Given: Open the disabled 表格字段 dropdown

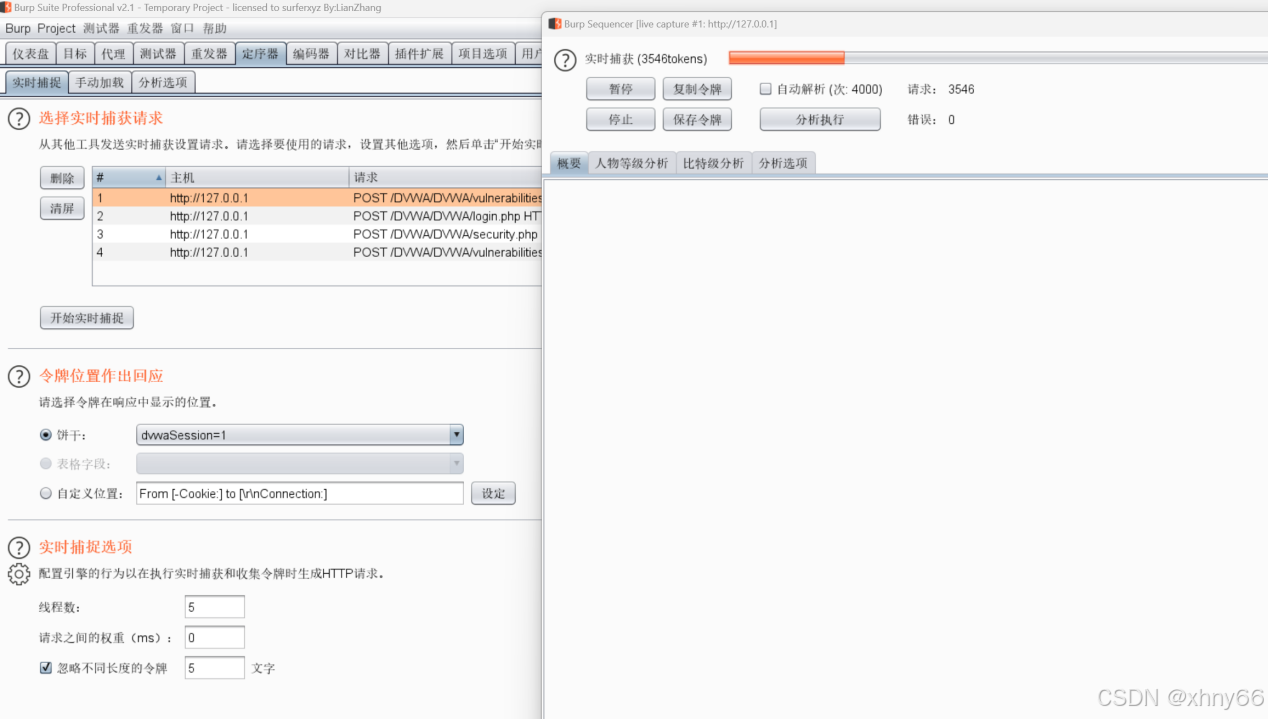Looking at the screenshot, I should click(300, 464).
